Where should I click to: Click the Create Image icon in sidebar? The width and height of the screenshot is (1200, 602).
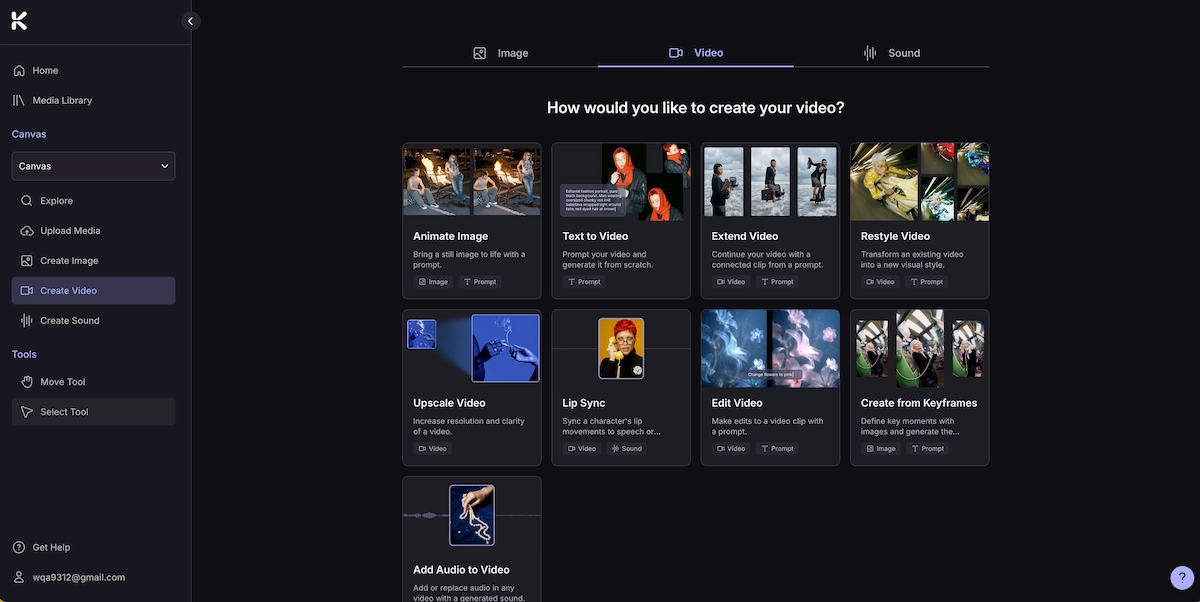tap(27, 261)
